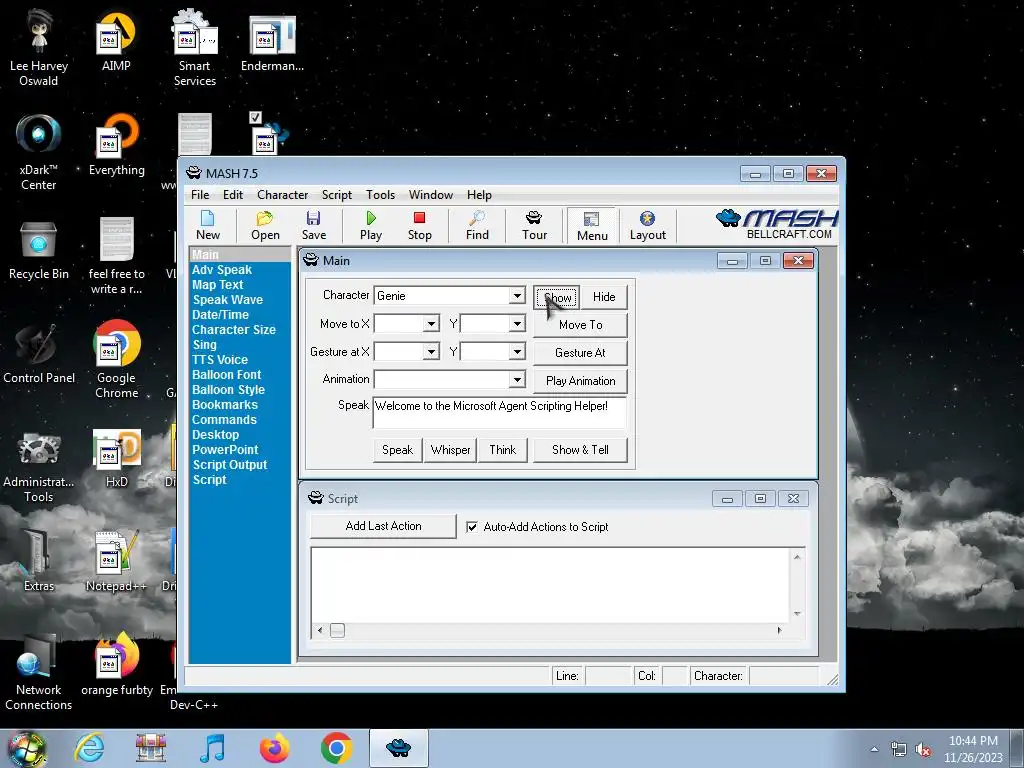
Task: Click the Windows Start orb
Action: [x=26, y=749]
